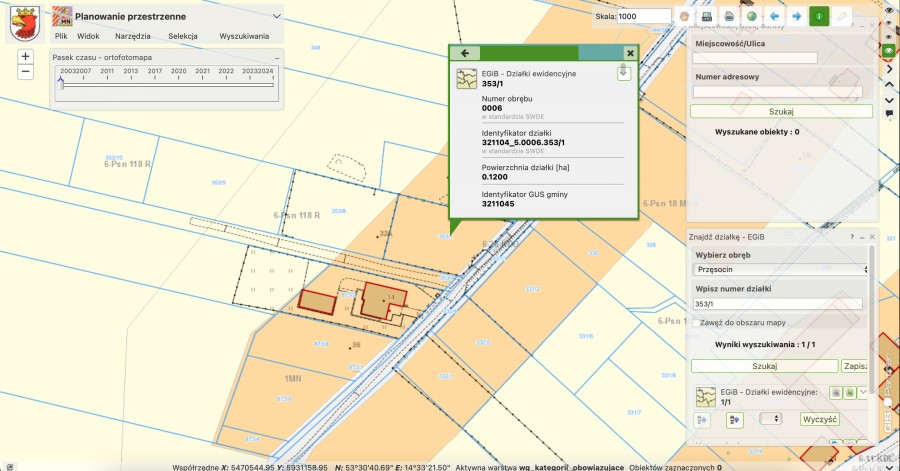
Task: Select the pan hand tool
Action: 685,17
